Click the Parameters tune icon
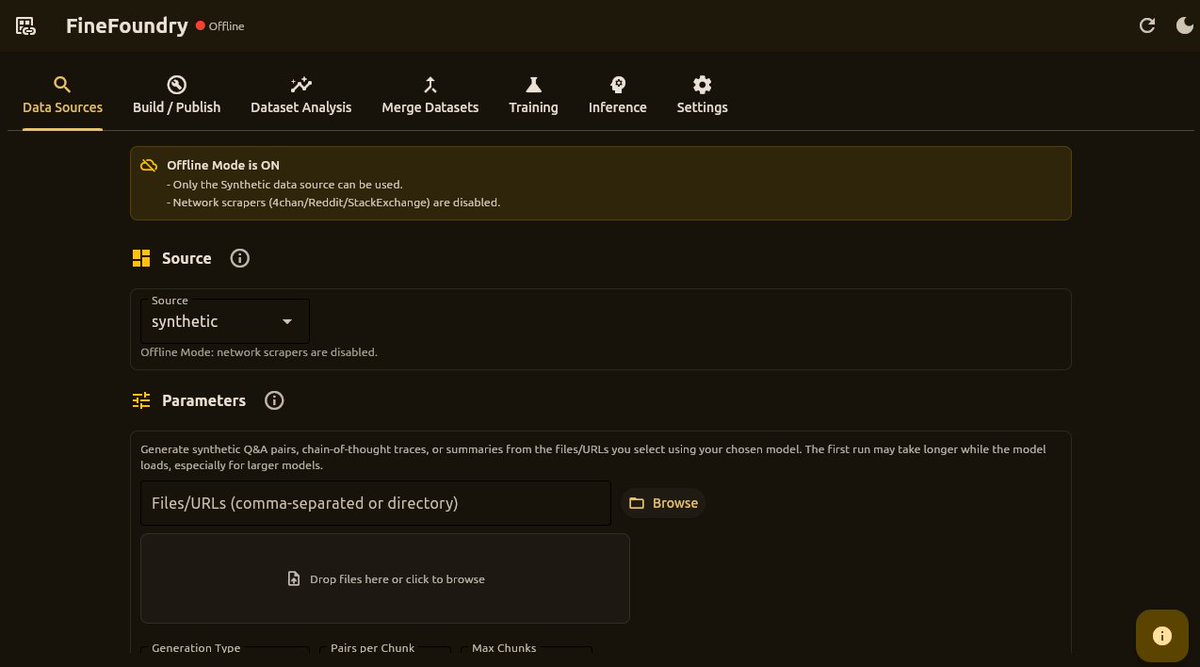 (x=141, y=400)
